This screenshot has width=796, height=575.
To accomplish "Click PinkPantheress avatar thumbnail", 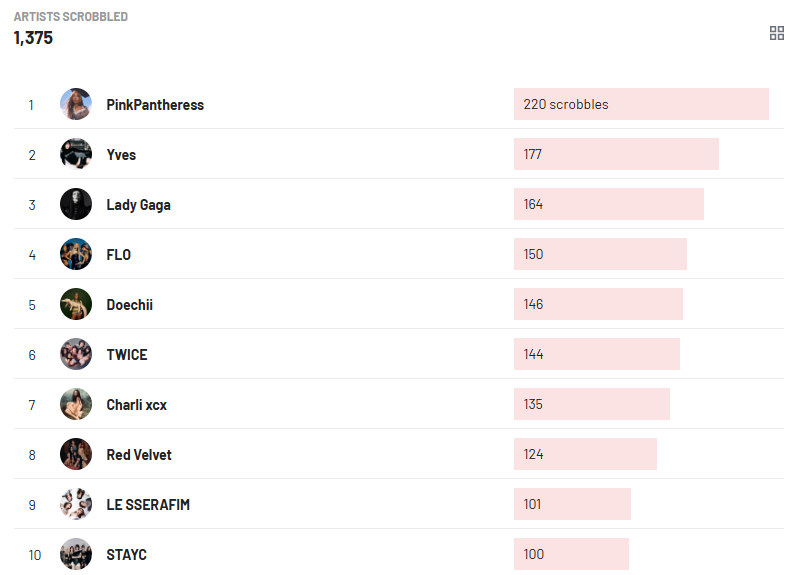I will click(76, 104).
